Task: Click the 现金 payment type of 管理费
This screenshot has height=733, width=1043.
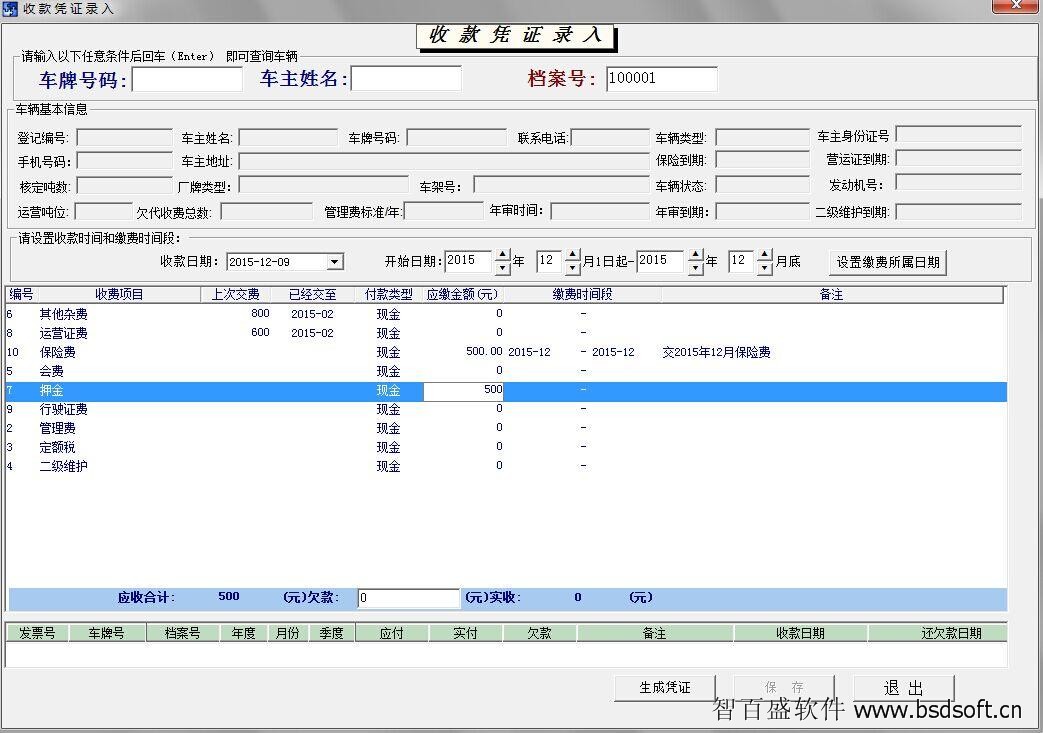Action: point(388,428)
